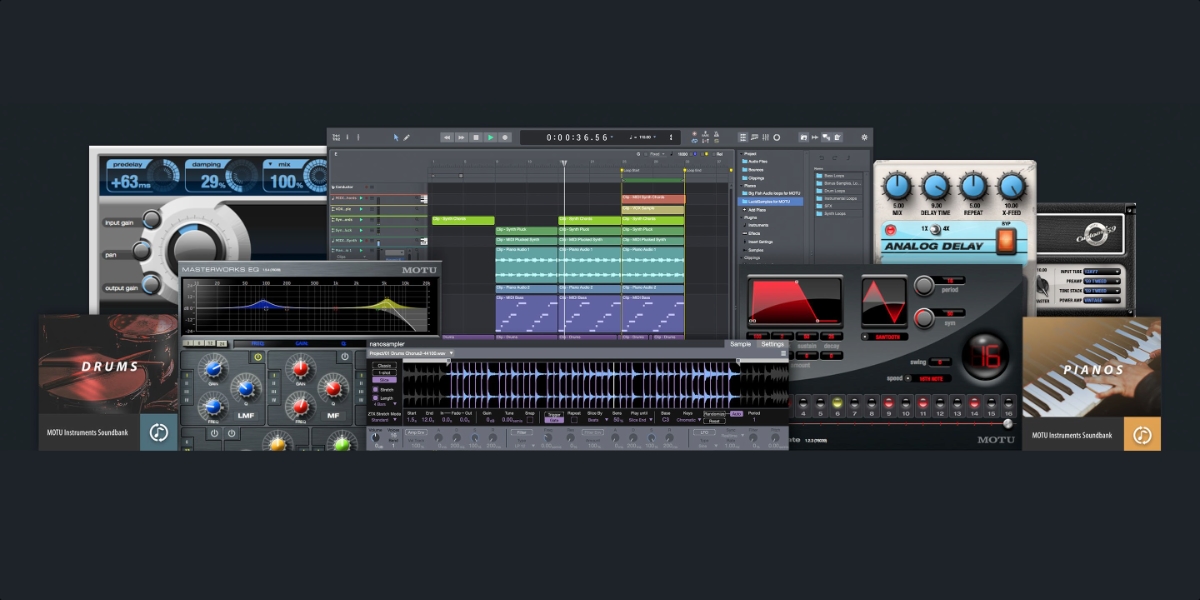Select the pointer tool in DAW toolbar

click(396, 137)
